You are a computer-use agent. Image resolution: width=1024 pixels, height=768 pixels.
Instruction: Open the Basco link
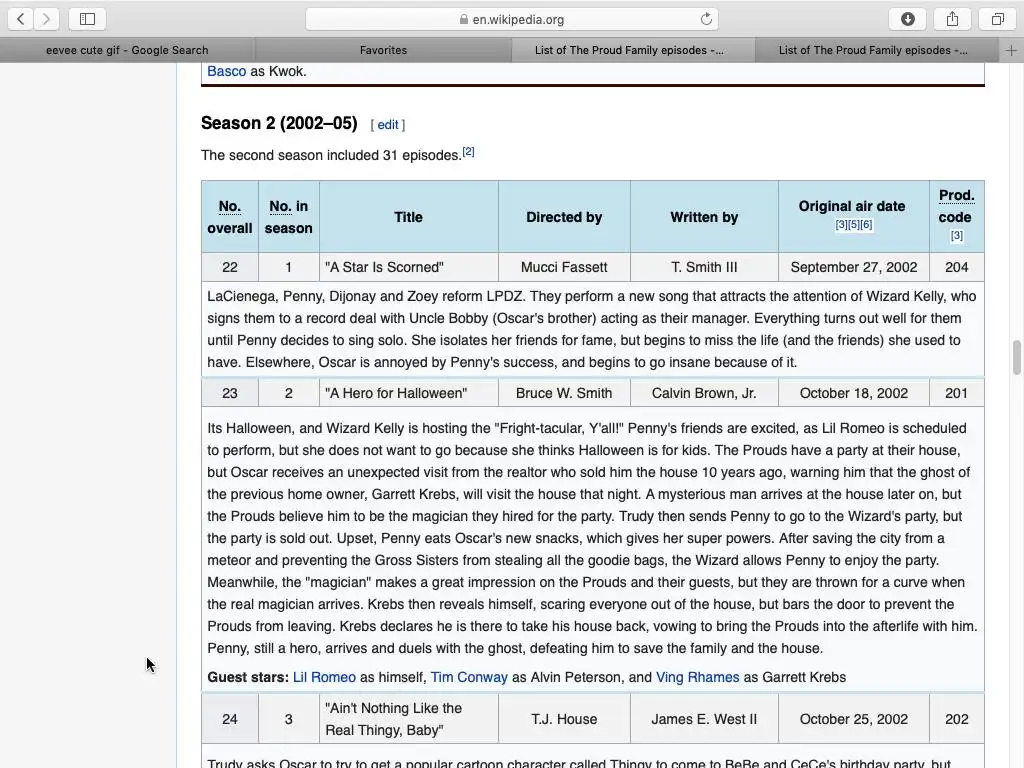pyautogui.click(x=227, y=71)
